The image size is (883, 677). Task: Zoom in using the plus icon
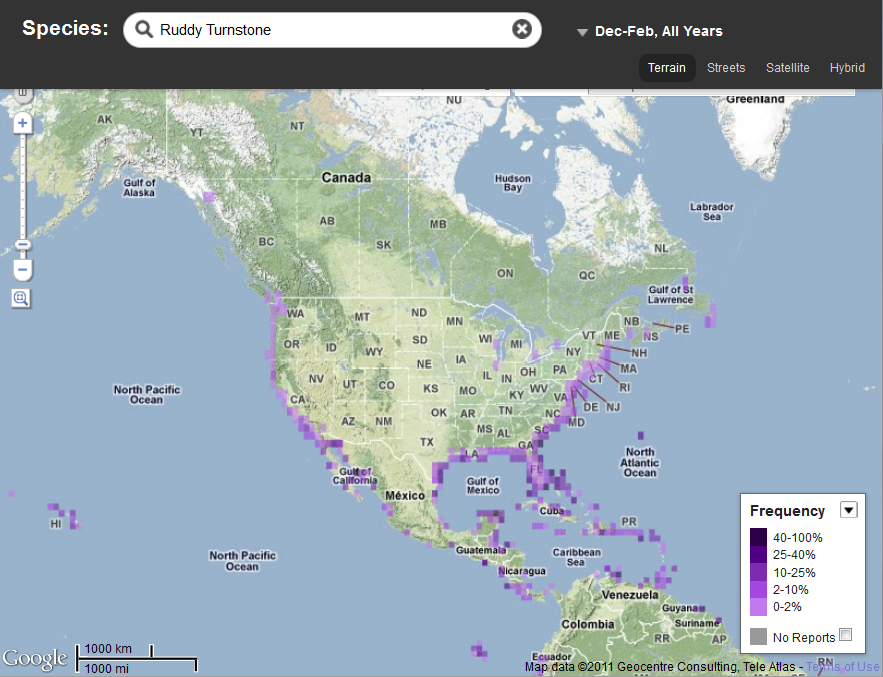click(x=22, y=123)
